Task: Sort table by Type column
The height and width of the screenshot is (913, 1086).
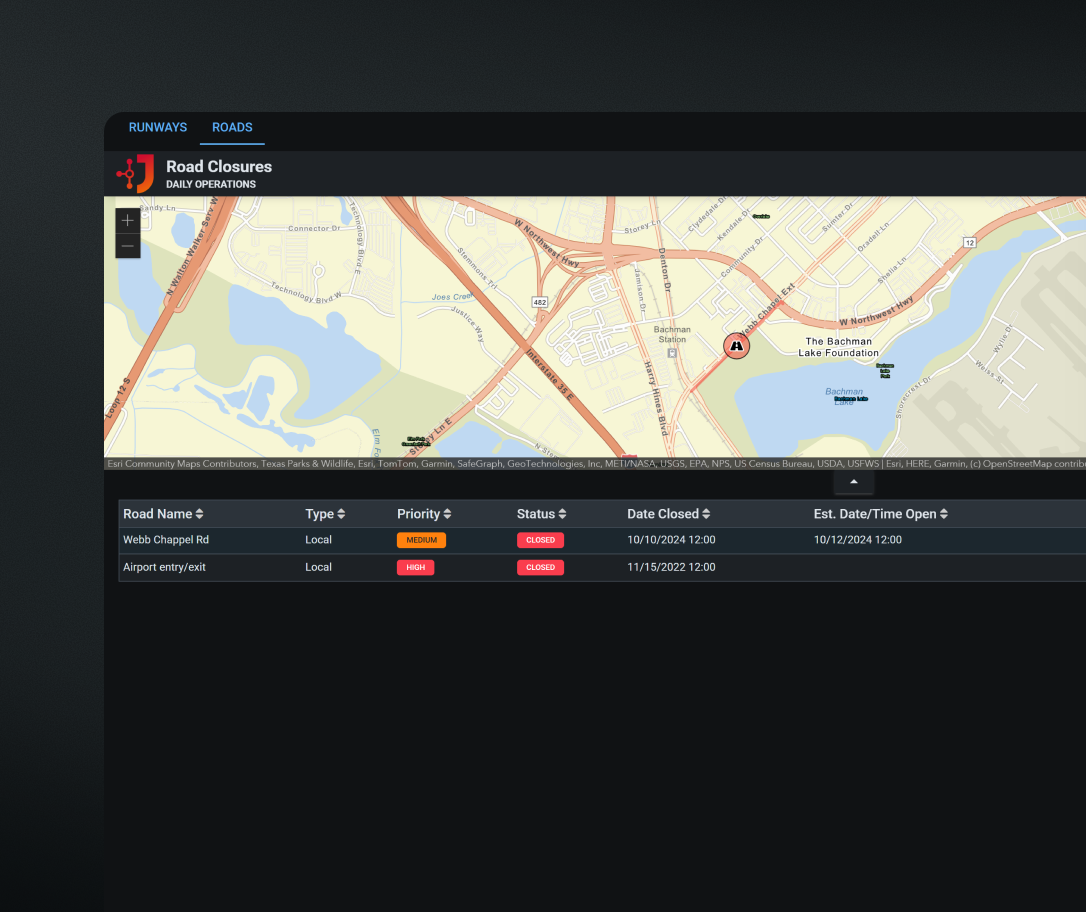Action: point(325,514)
